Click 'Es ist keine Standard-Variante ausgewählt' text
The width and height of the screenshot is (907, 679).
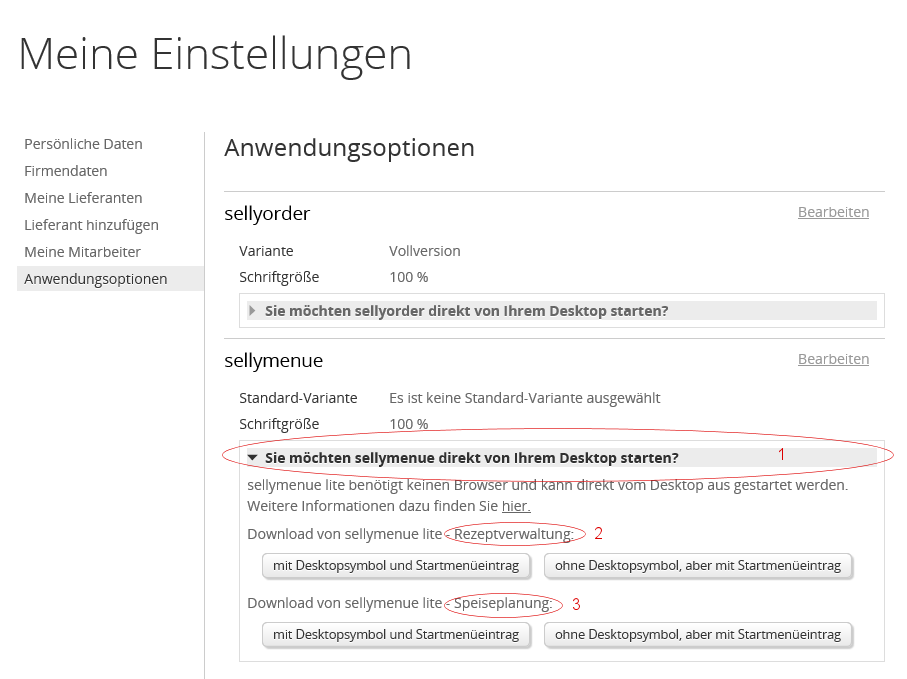coord(525,398)
